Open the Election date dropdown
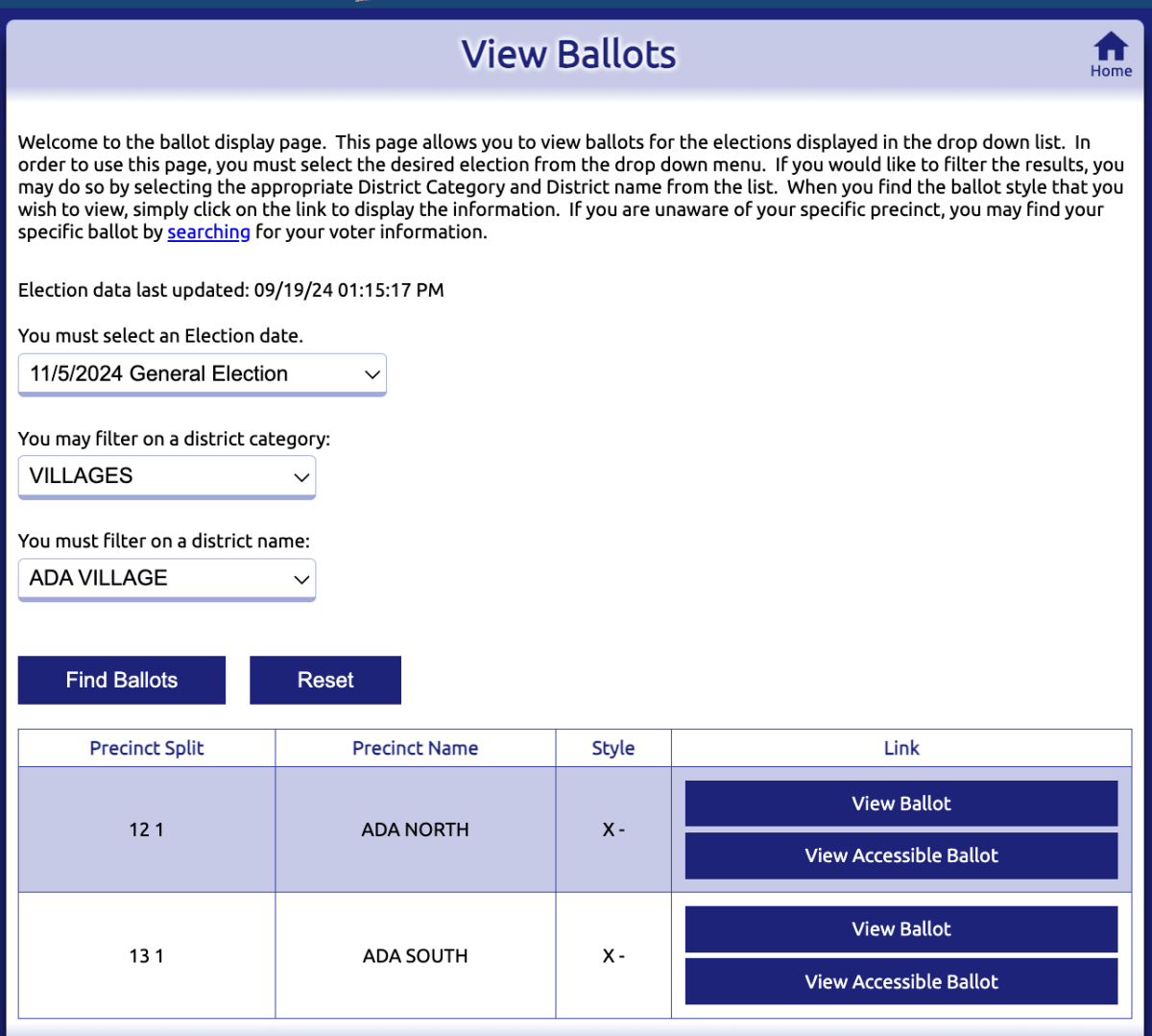 pos(202,374)
